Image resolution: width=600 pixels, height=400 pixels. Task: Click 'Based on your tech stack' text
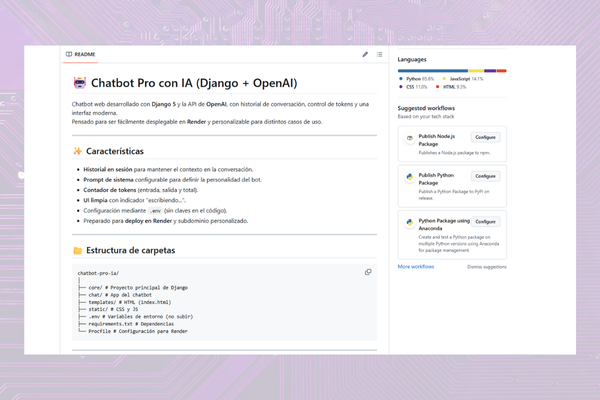click(x=426, y=116)
